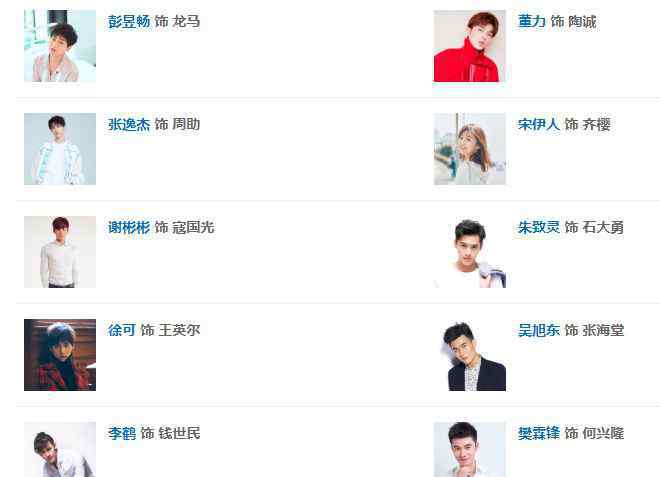
Task: Open the 宋伊人 actor link
Action: [x=539, y=124]
